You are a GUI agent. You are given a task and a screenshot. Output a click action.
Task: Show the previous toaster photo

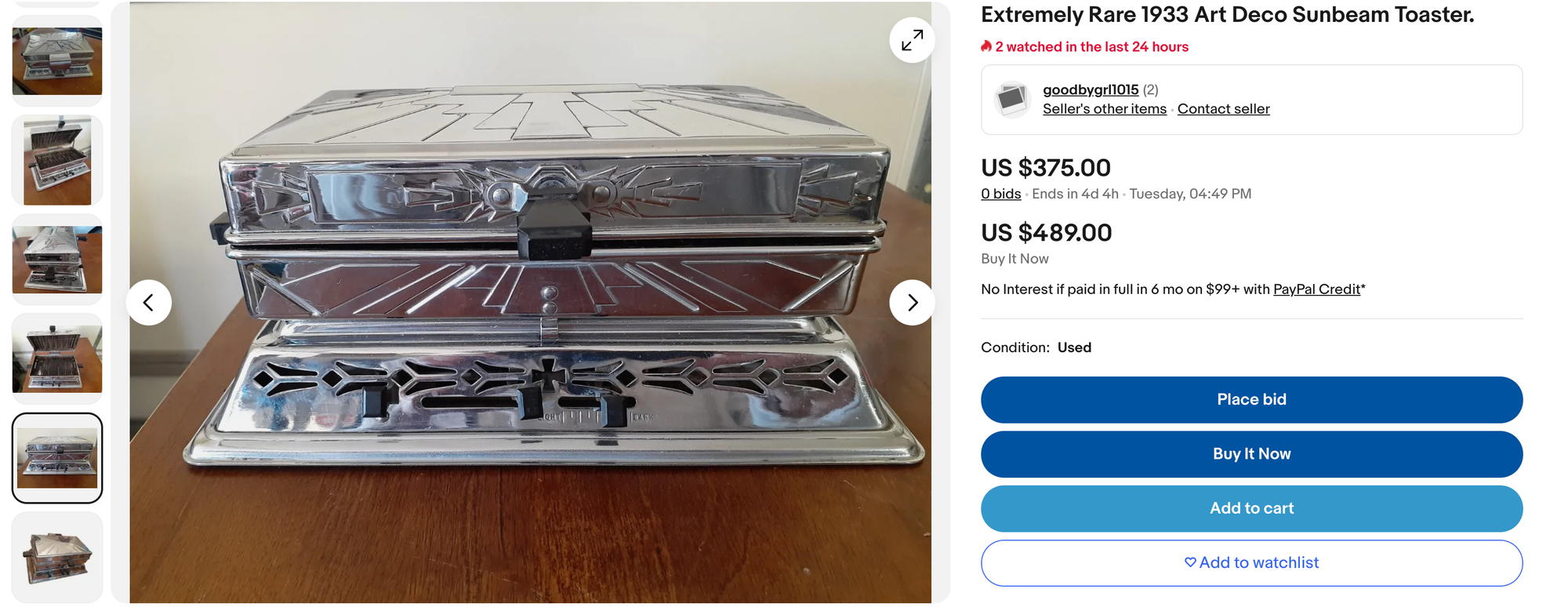tap(149, 303)
